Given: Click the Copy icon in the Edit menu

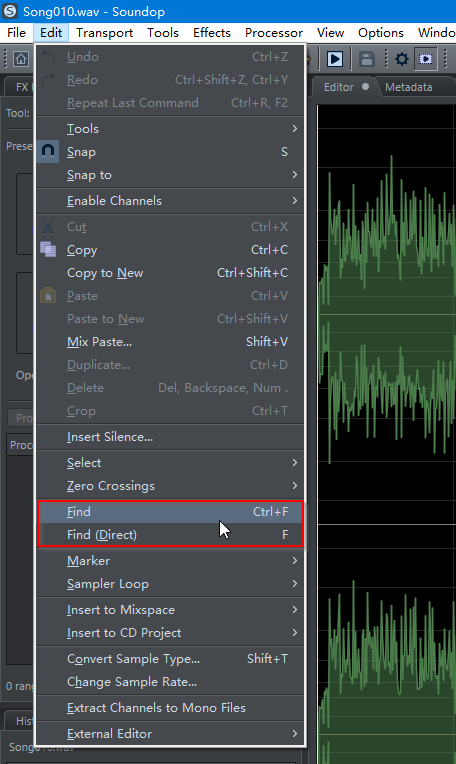Looking at the screenshot, I should click(x=48, y=249).
